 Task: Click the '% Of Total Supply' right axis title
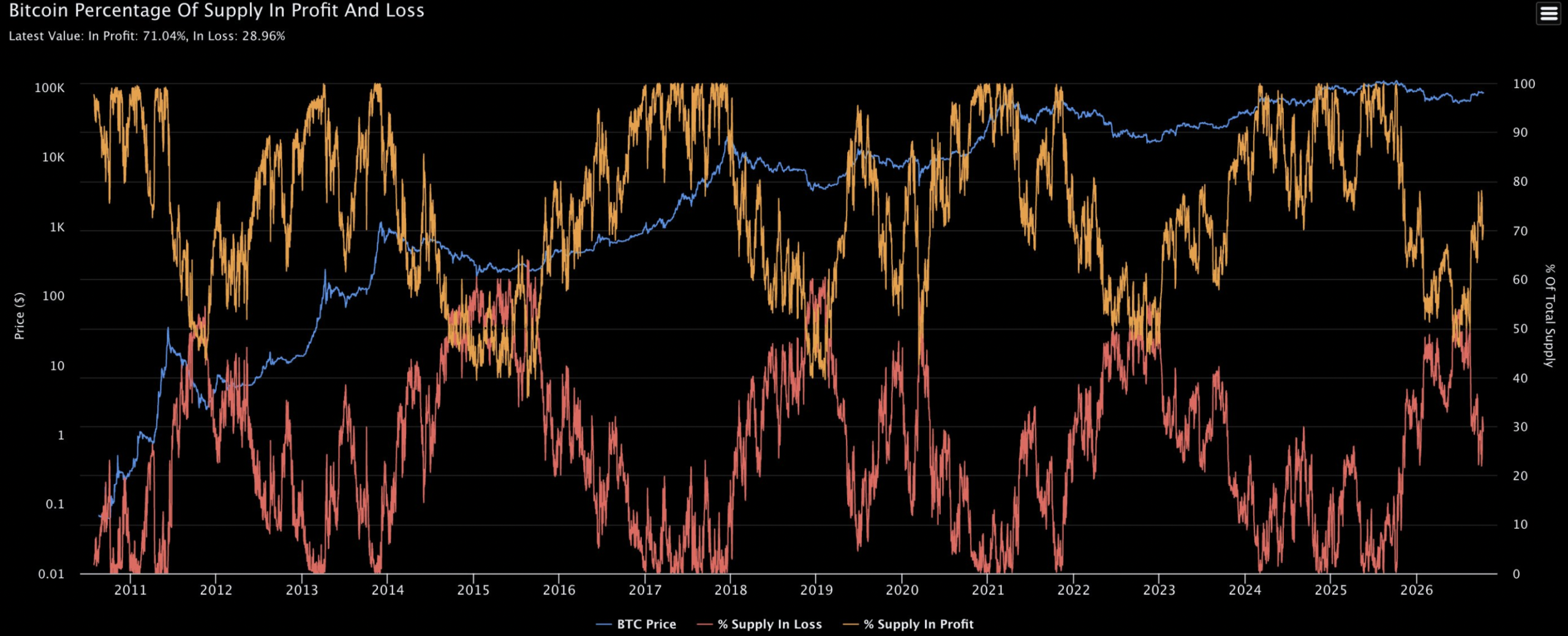[1550, 316]
